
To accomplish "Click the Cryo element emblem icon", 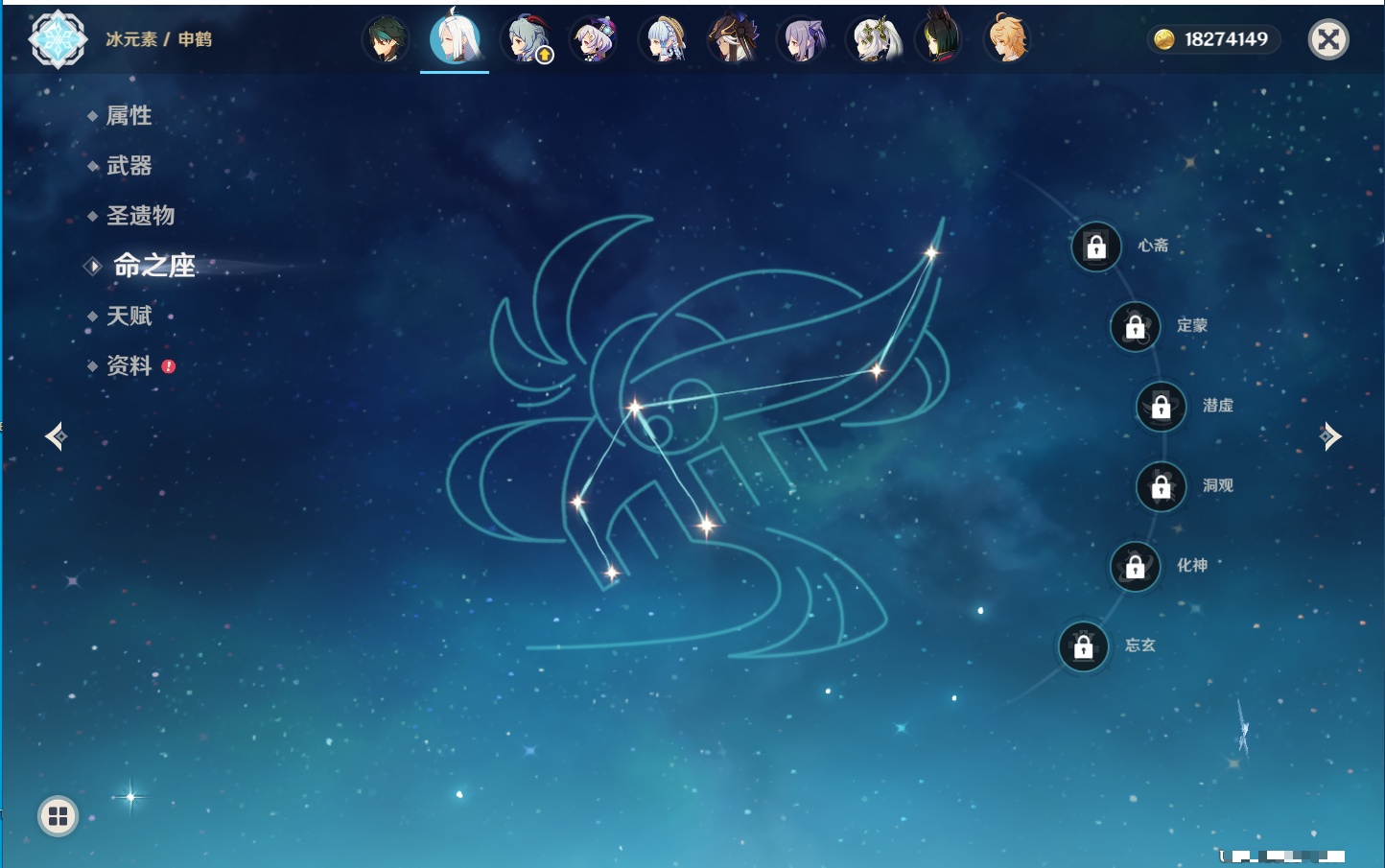I will pos(58,39).
